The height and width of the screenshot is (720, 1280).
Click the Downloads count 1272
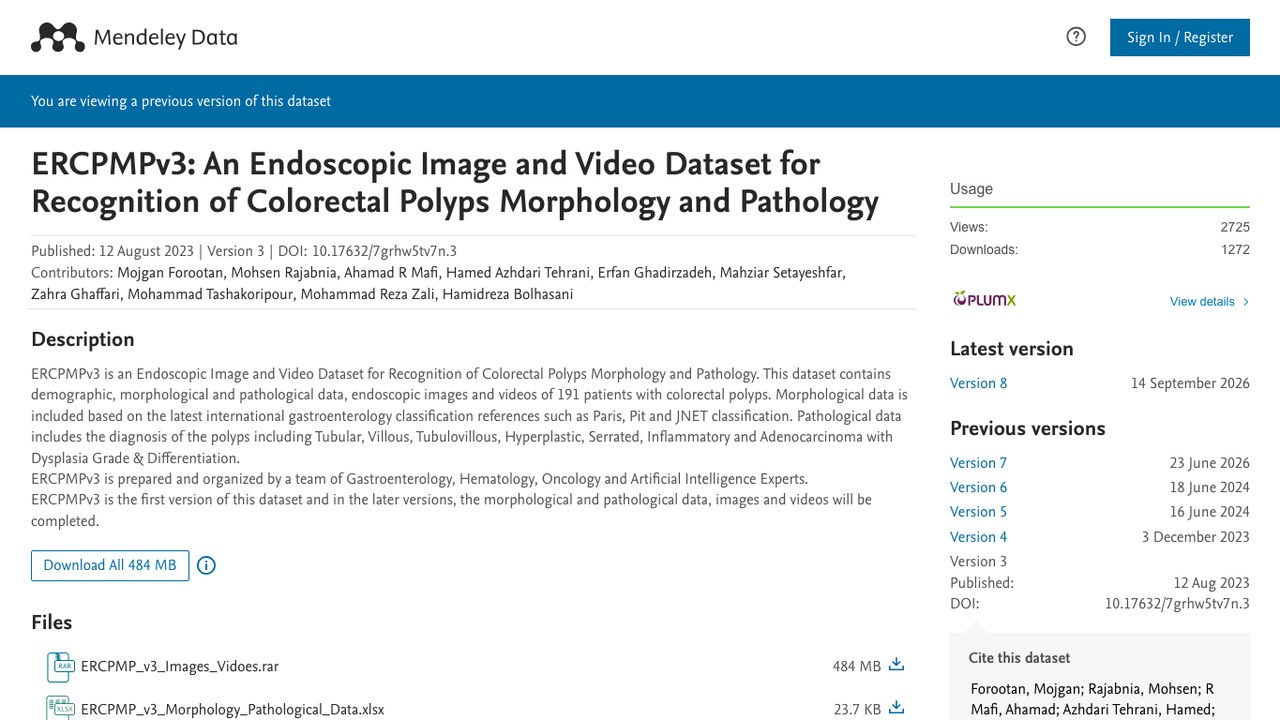1235,250
